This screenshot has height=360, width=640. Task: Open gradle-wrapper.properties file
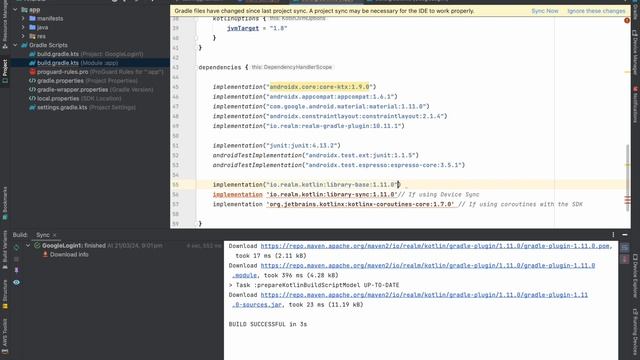click(91, 90)
